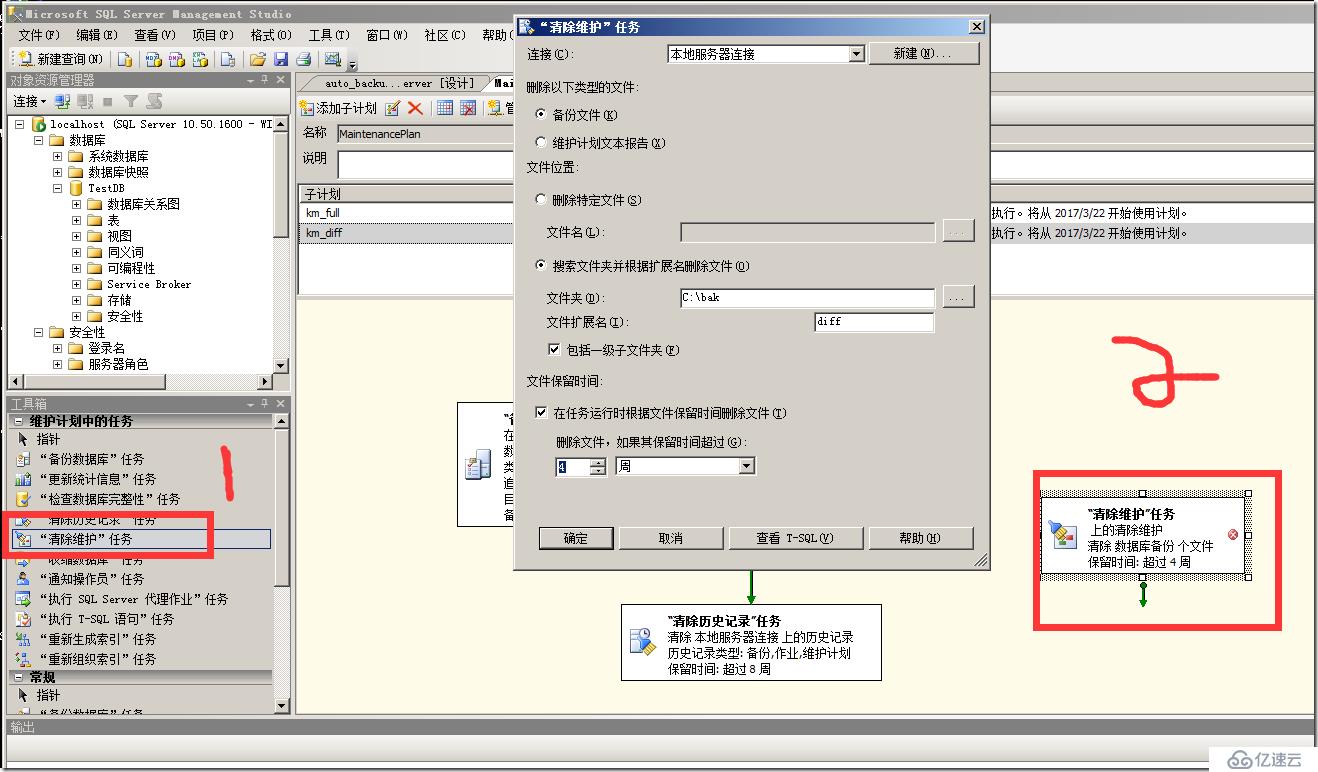The image size is (1318, 772).
Task: Expand the Service Broker tree node
Action: click(77, 284)
